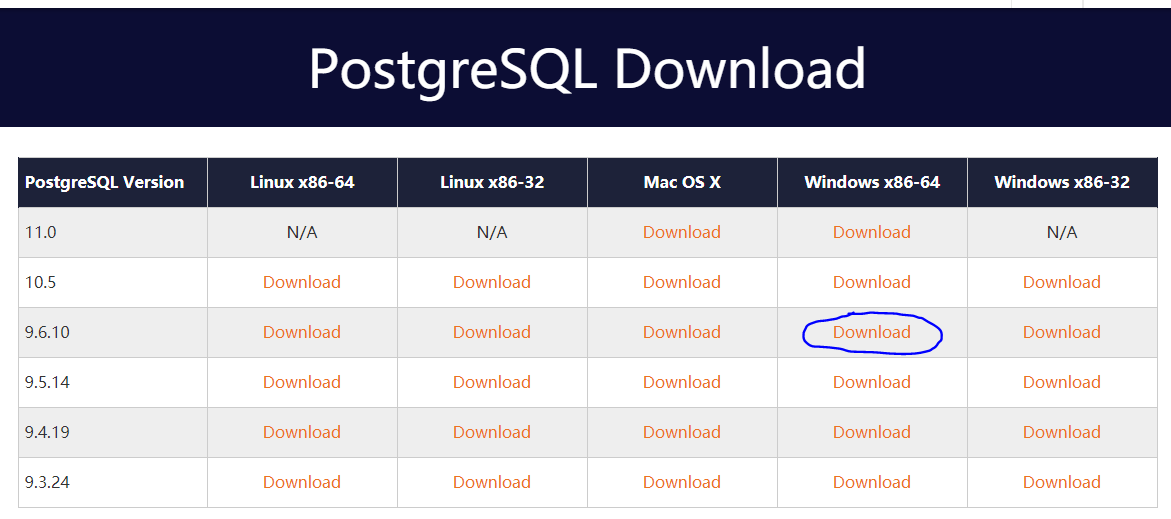
Task: Download PostgreSQL 9.3.24 for Linux x86-64
Action: tap(302, 482)
